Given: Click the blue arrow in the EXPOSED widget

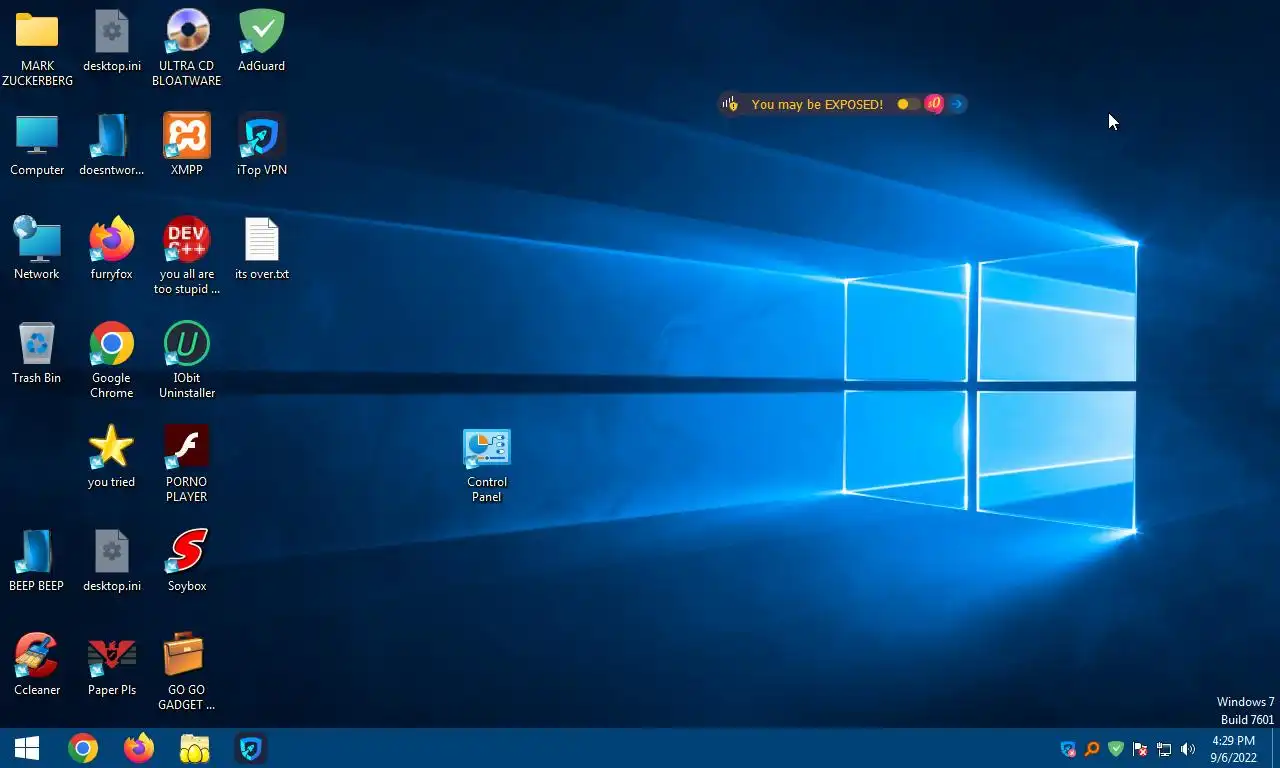Looking at the screenshot, I should click(957, 104).
